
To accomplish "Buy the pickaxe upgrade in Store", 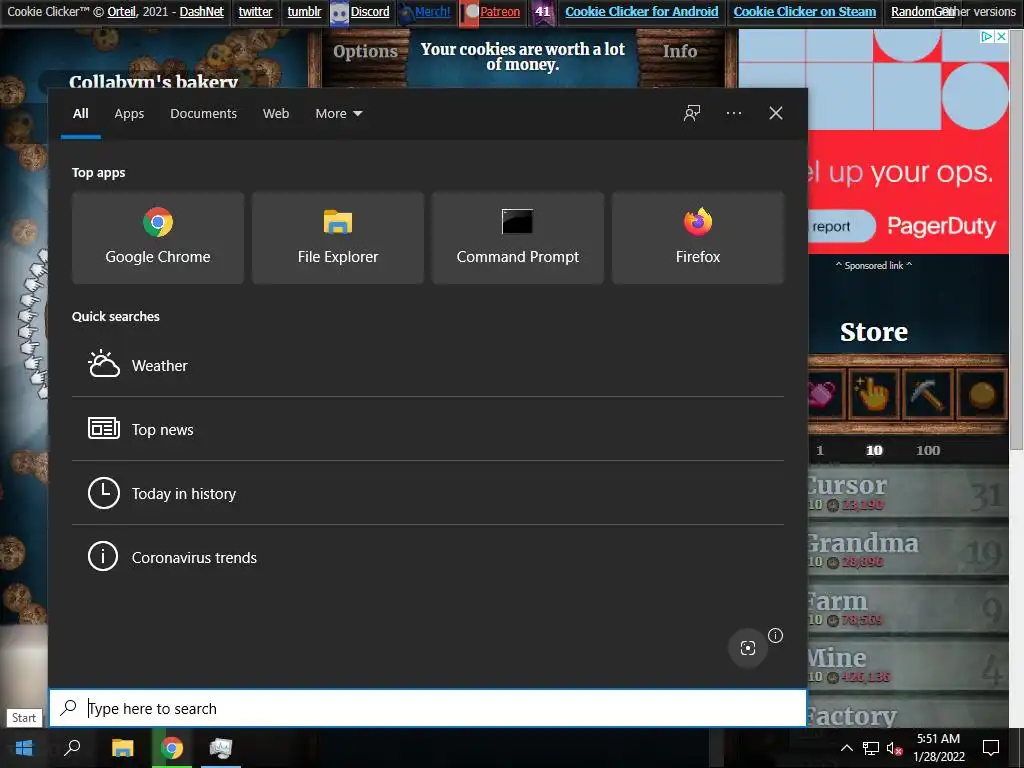I will pos(927,394).
